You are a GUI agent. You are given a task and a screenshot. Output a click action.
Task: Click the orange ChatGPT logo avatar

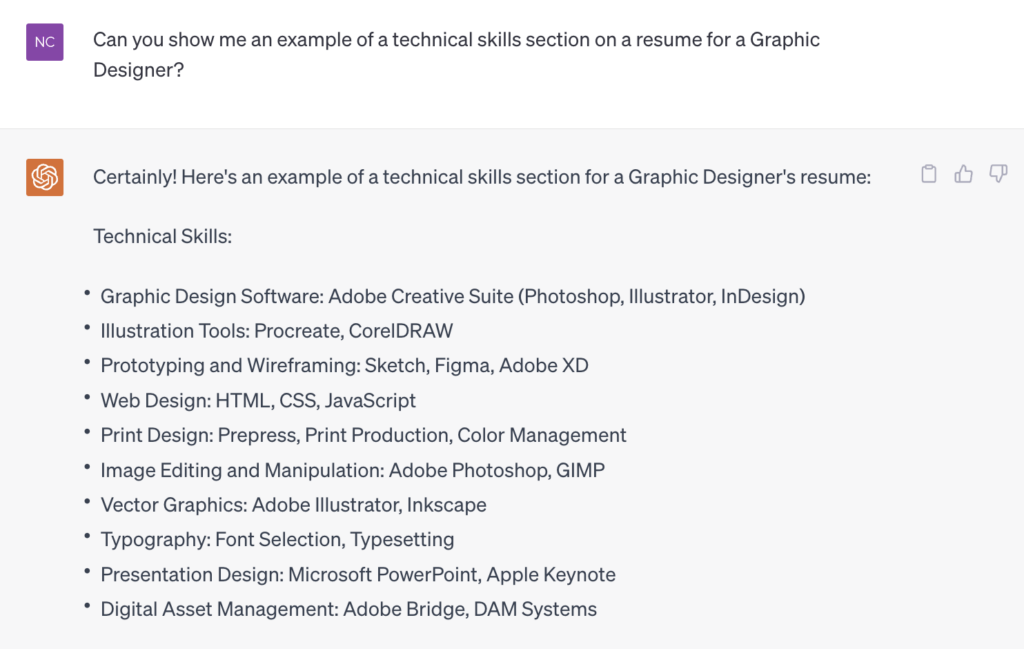click(45, 177)
